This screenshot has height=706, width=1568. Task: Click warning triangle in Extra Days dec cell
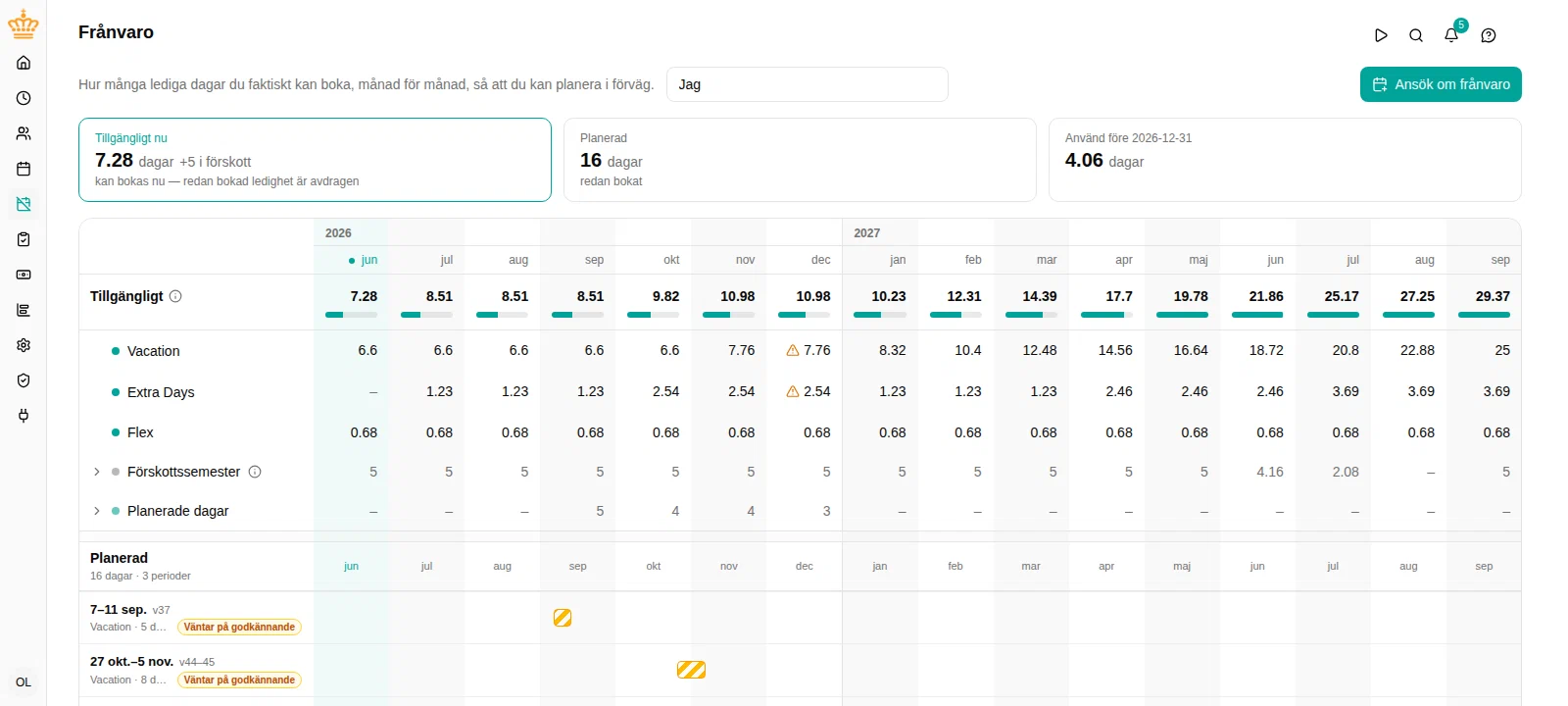[x=793, y=391]
